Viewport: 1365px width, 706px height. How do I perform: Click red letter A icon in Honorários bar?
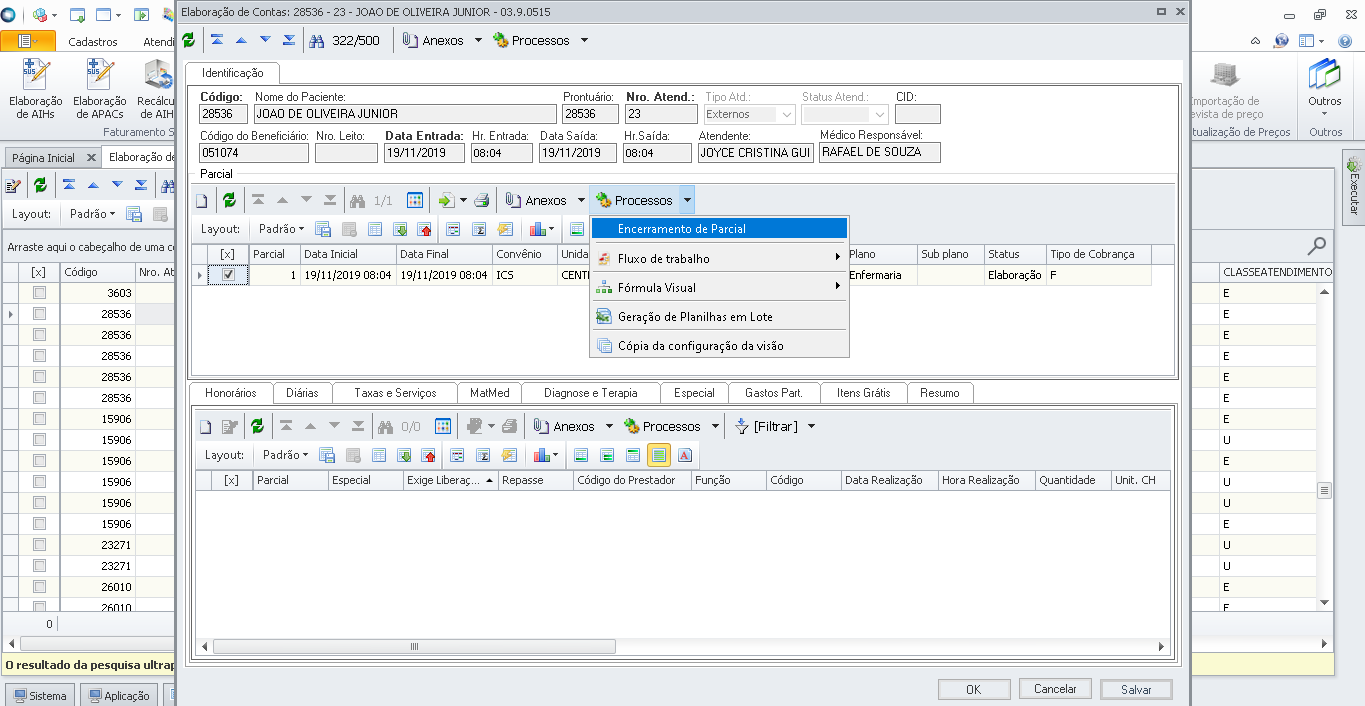point(685,455)
